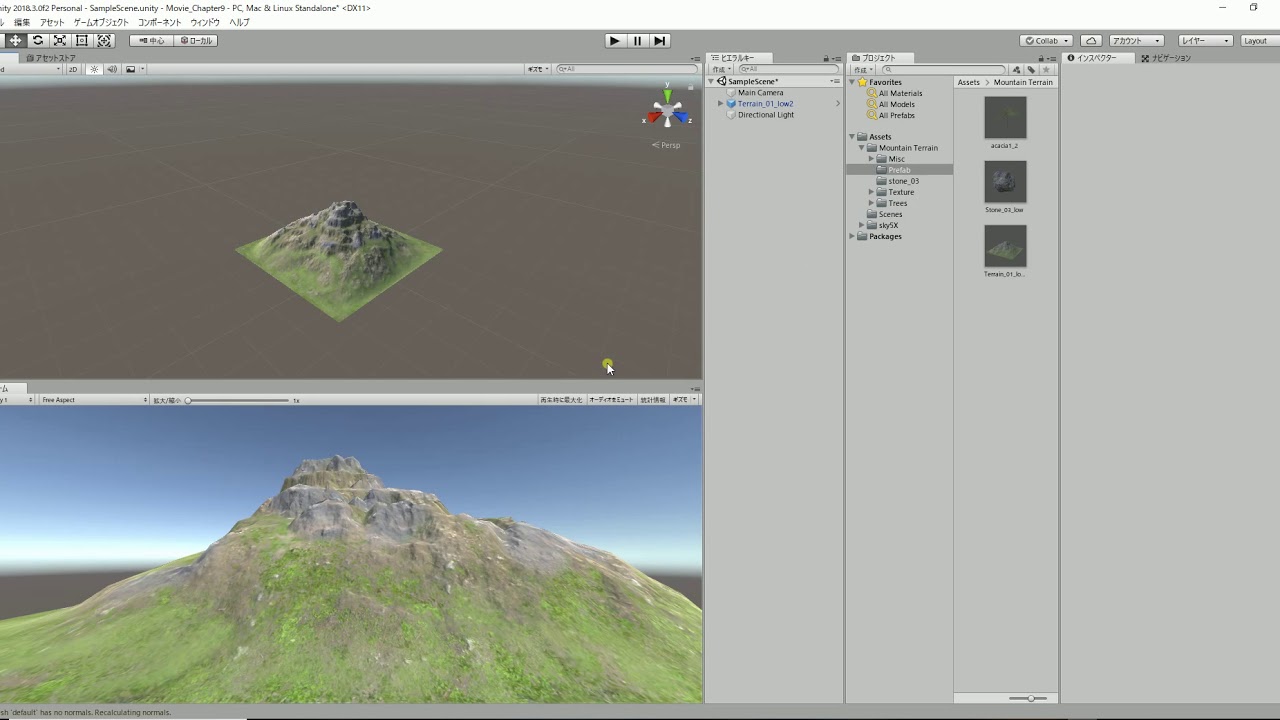Select the Scale tool

(60, 41)
